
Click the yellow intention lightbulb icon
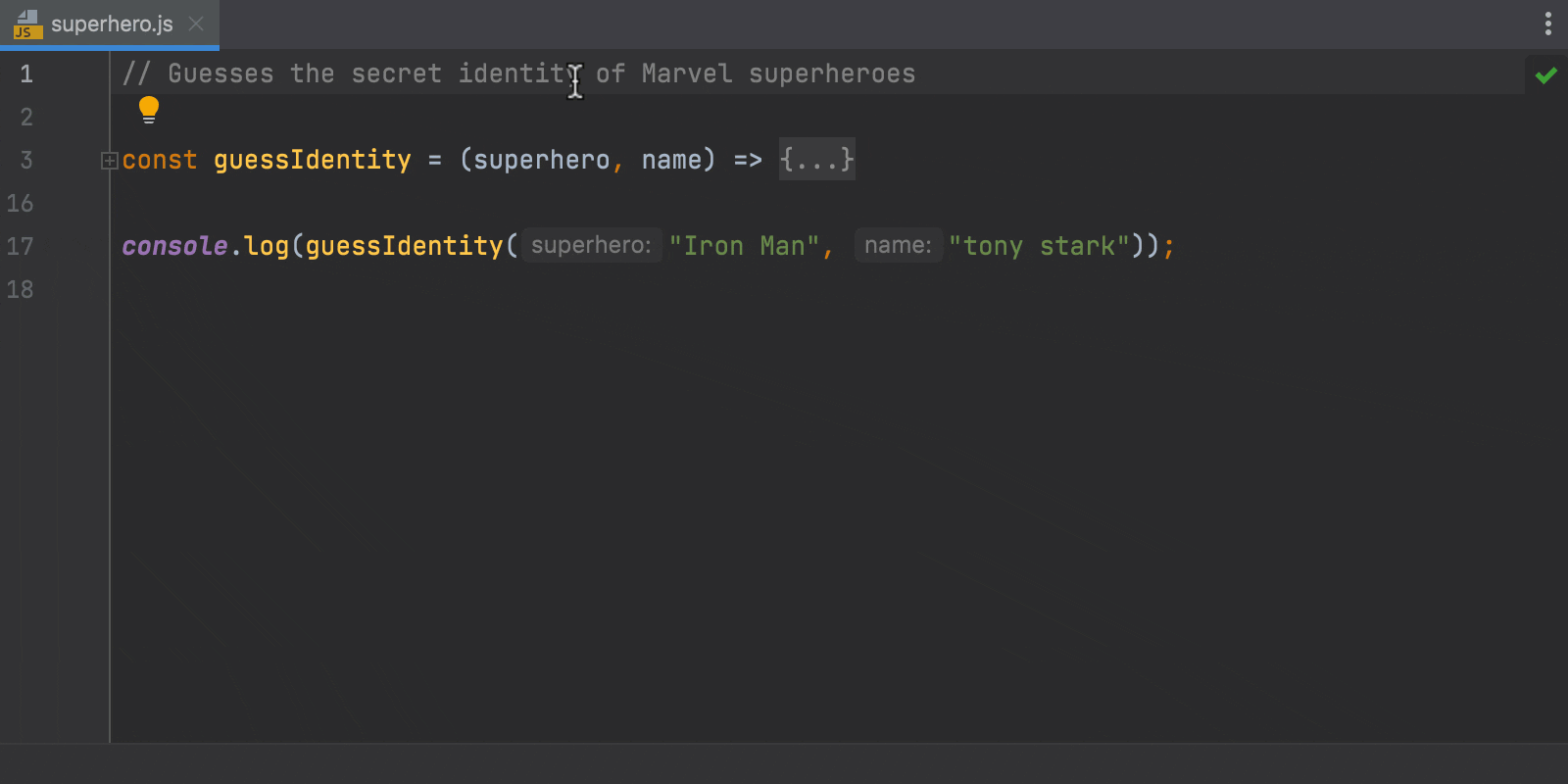pyautogui.click(x=149, y=110)
